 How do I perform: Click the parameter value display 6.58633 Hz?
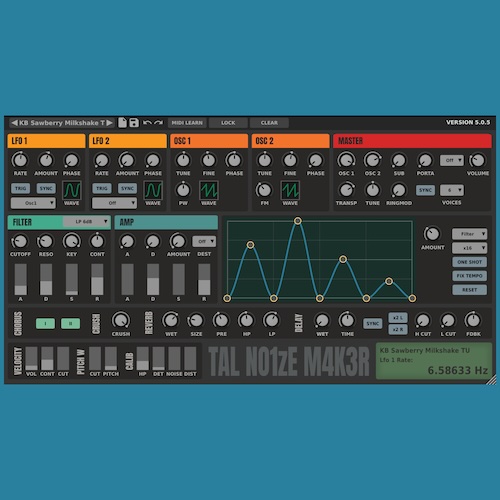(458, 370)
